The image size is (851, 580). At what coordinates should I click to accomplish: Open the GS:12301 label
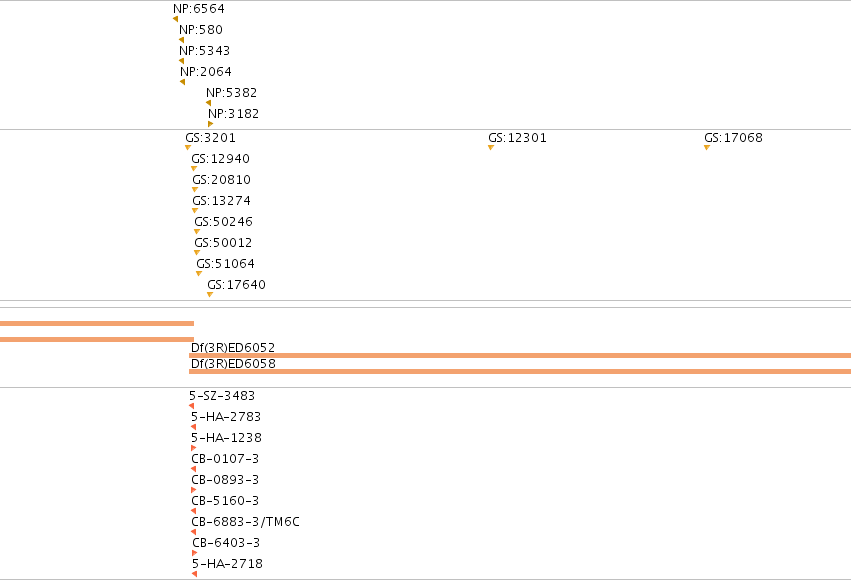tap(517, 138)
